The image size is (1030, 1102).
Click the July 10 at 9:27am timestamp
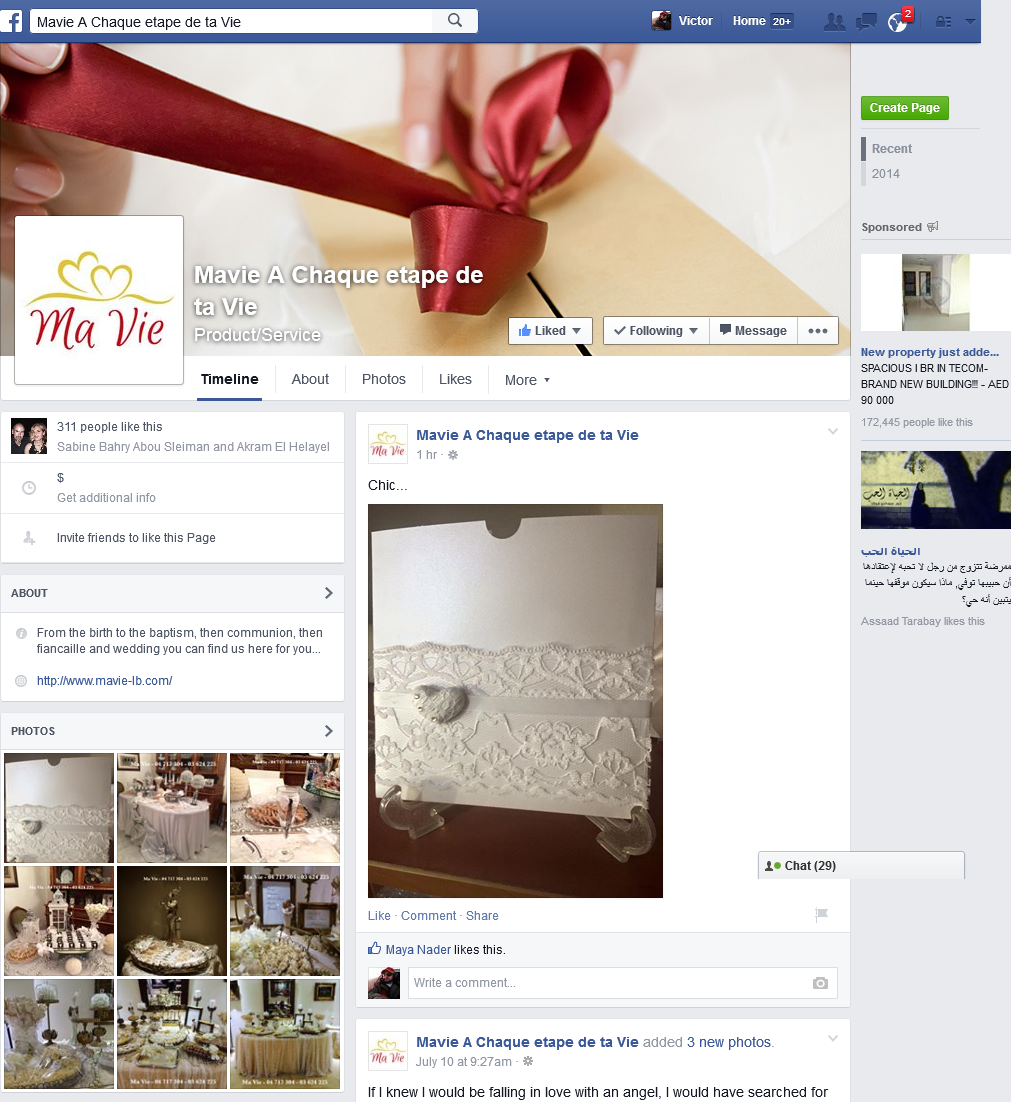point(464,1062)
